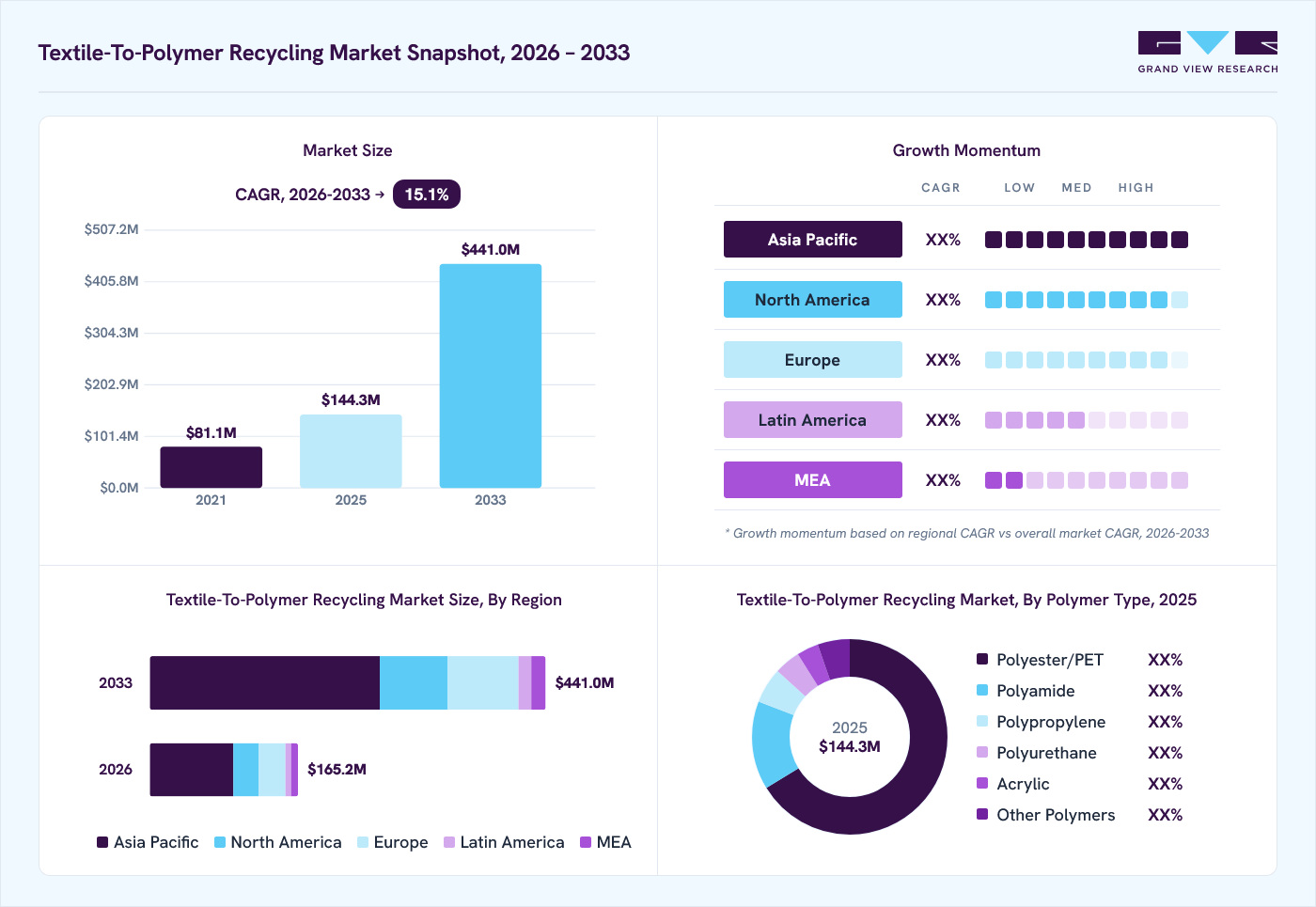
Task: Click the "Textile-To-Polymer Recycling Market Snapshot, 2026 – 2033" title
Action: (334, 53)
